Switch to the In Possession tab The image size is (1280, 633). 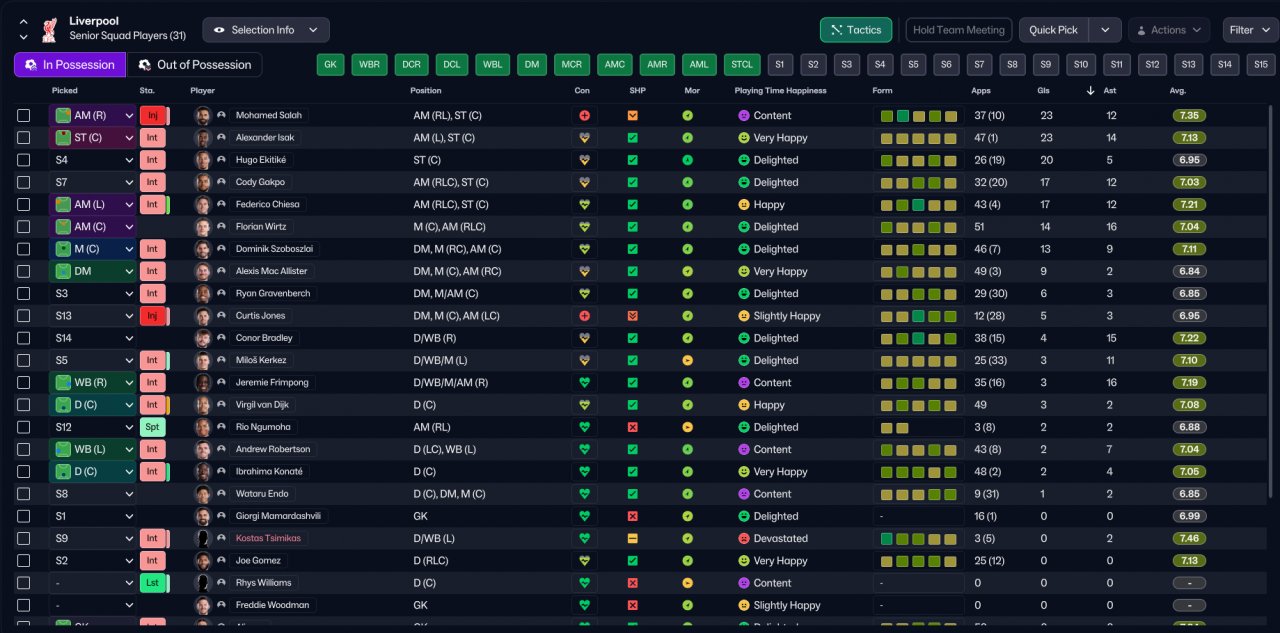pos(70,65)
